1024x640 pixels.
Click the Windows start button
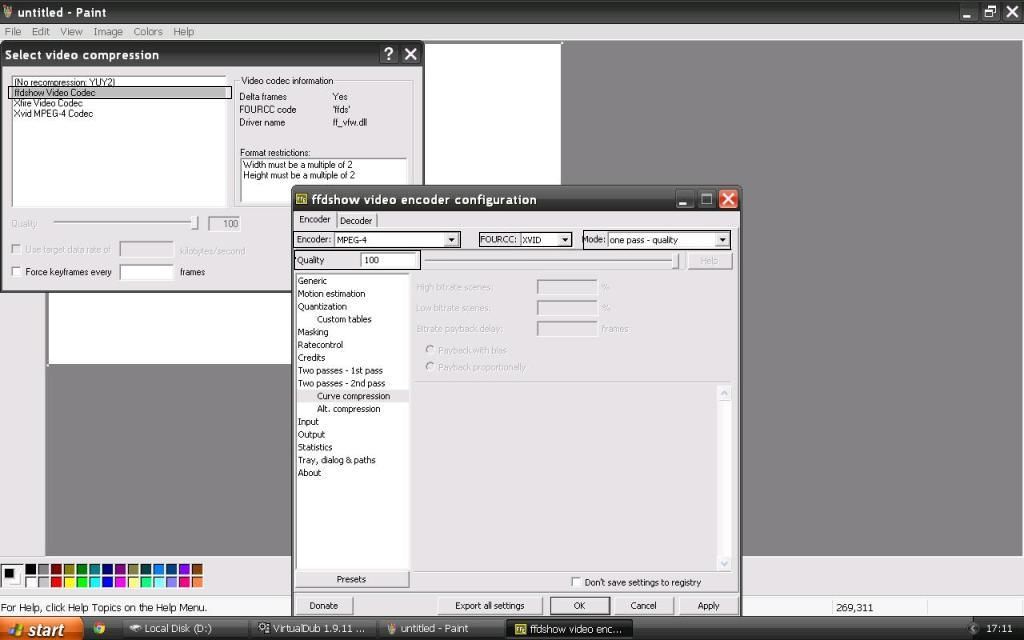tap(35, 629)
